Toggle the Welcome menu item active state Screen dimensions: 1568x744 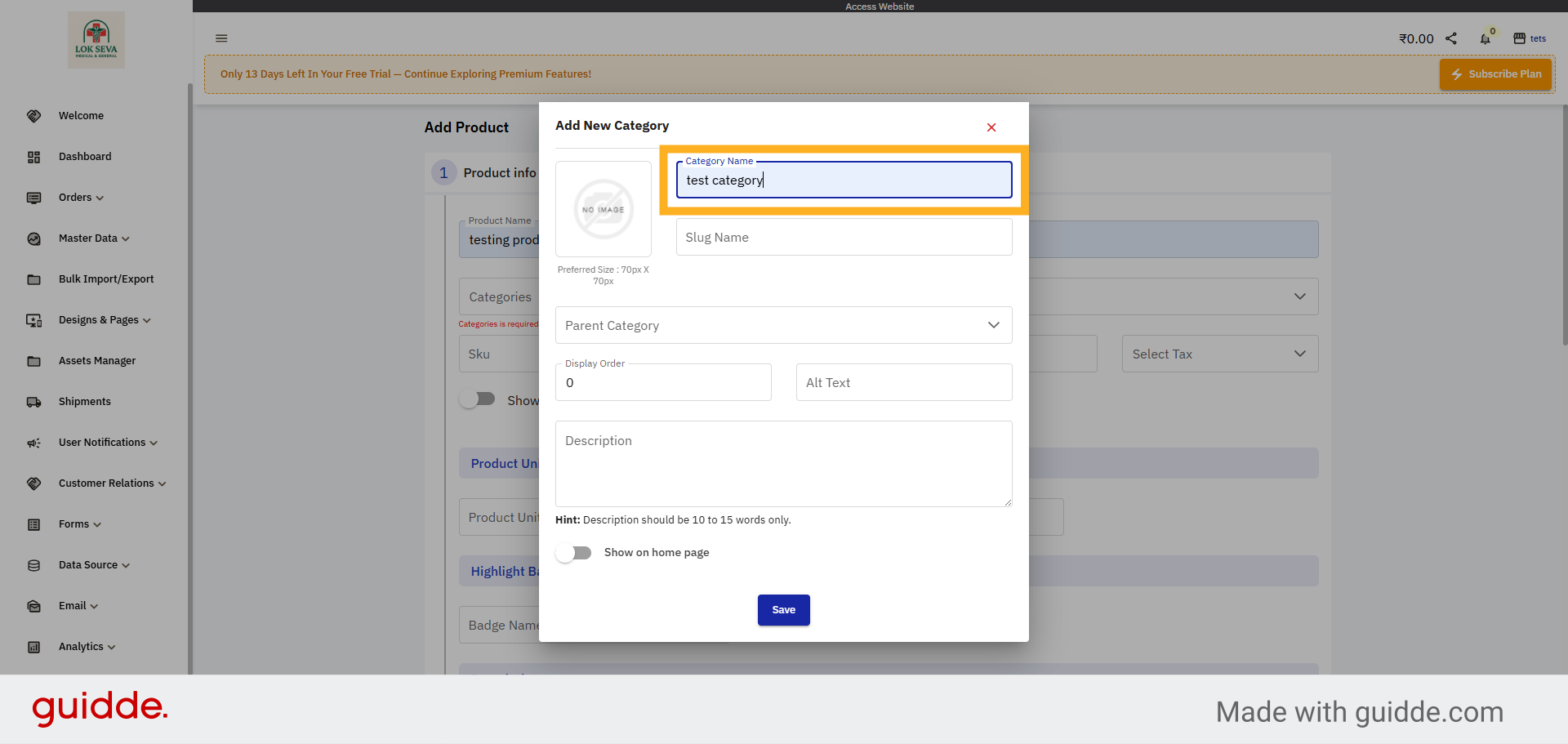[82, 115]
